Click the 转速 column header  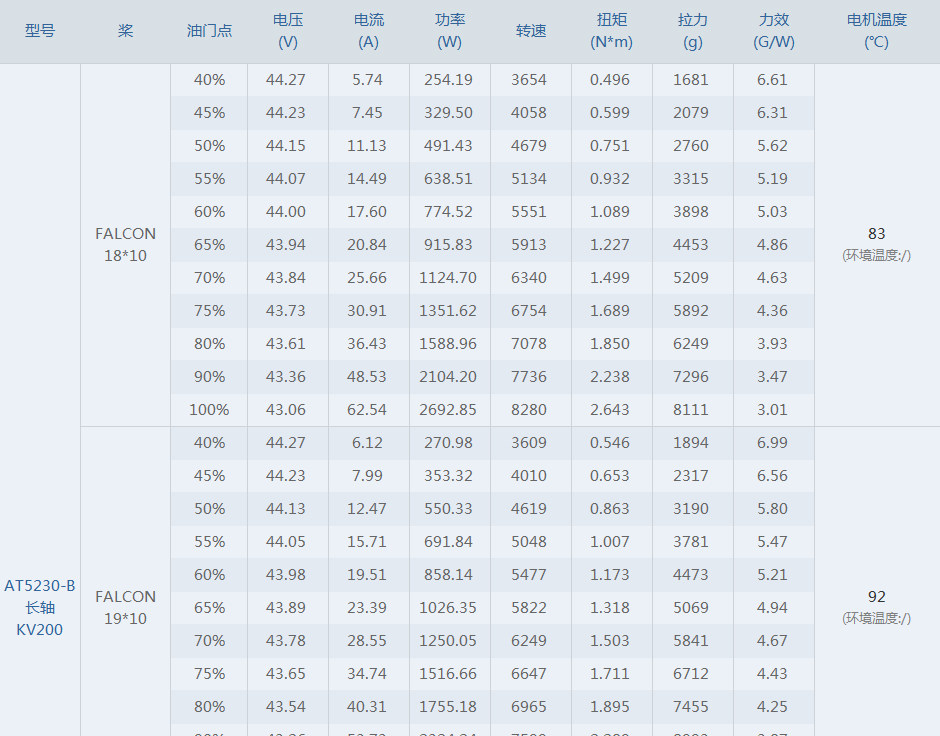click(x=531, y=31)
